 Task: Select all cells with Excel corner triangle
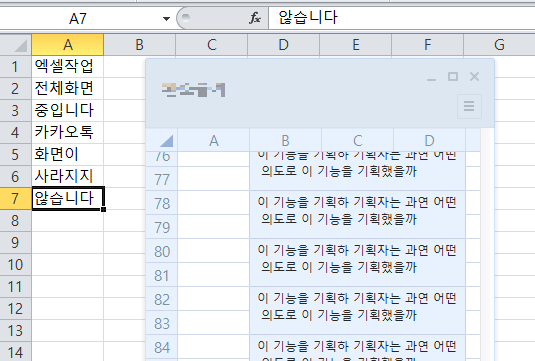[16, 45]
